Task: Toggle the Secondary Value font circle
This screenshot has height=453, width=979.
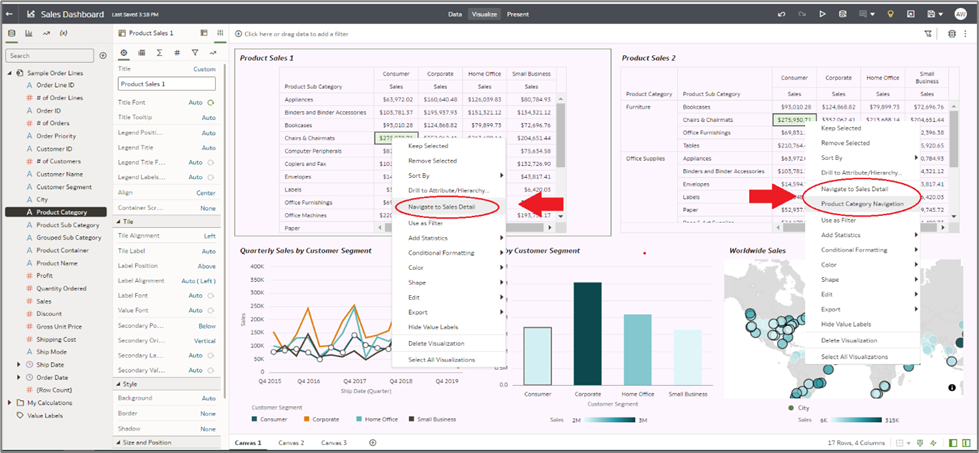Action: 210,370
